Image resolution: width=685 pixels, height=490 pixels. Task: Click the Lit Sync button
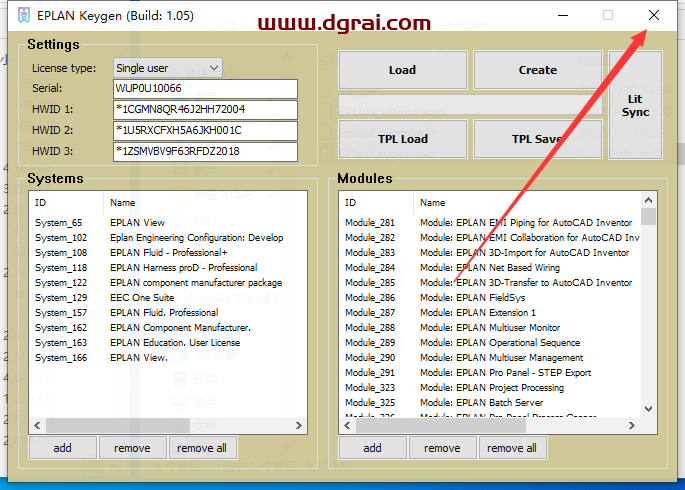(635, 105)
